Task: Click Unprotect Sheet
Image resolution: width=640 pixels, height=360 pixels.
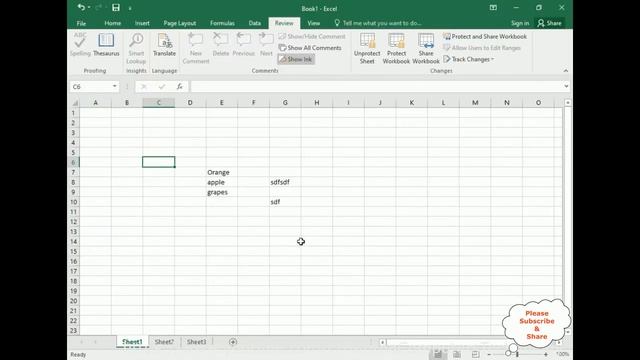Action: tap(367, 48)
